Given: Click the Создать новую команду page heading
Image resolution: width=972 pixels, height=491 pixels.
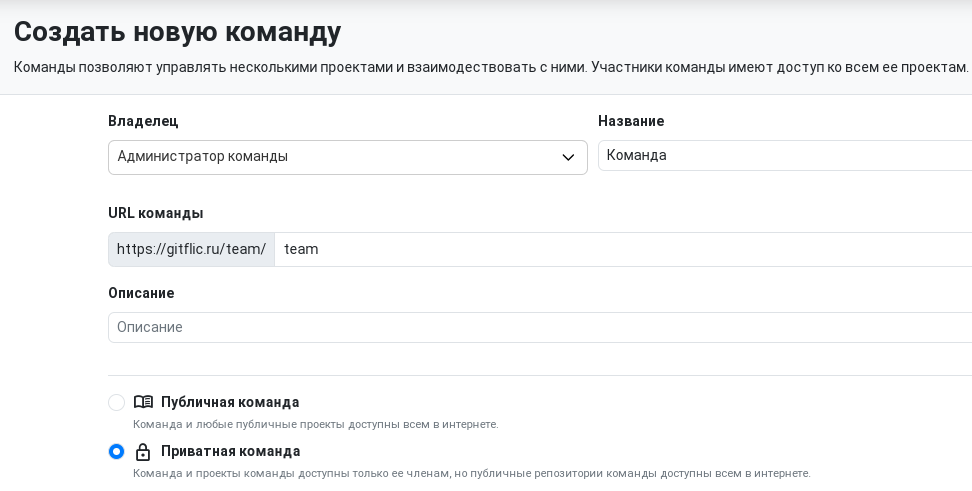Looking at the screenshot, I should [177, 32].
